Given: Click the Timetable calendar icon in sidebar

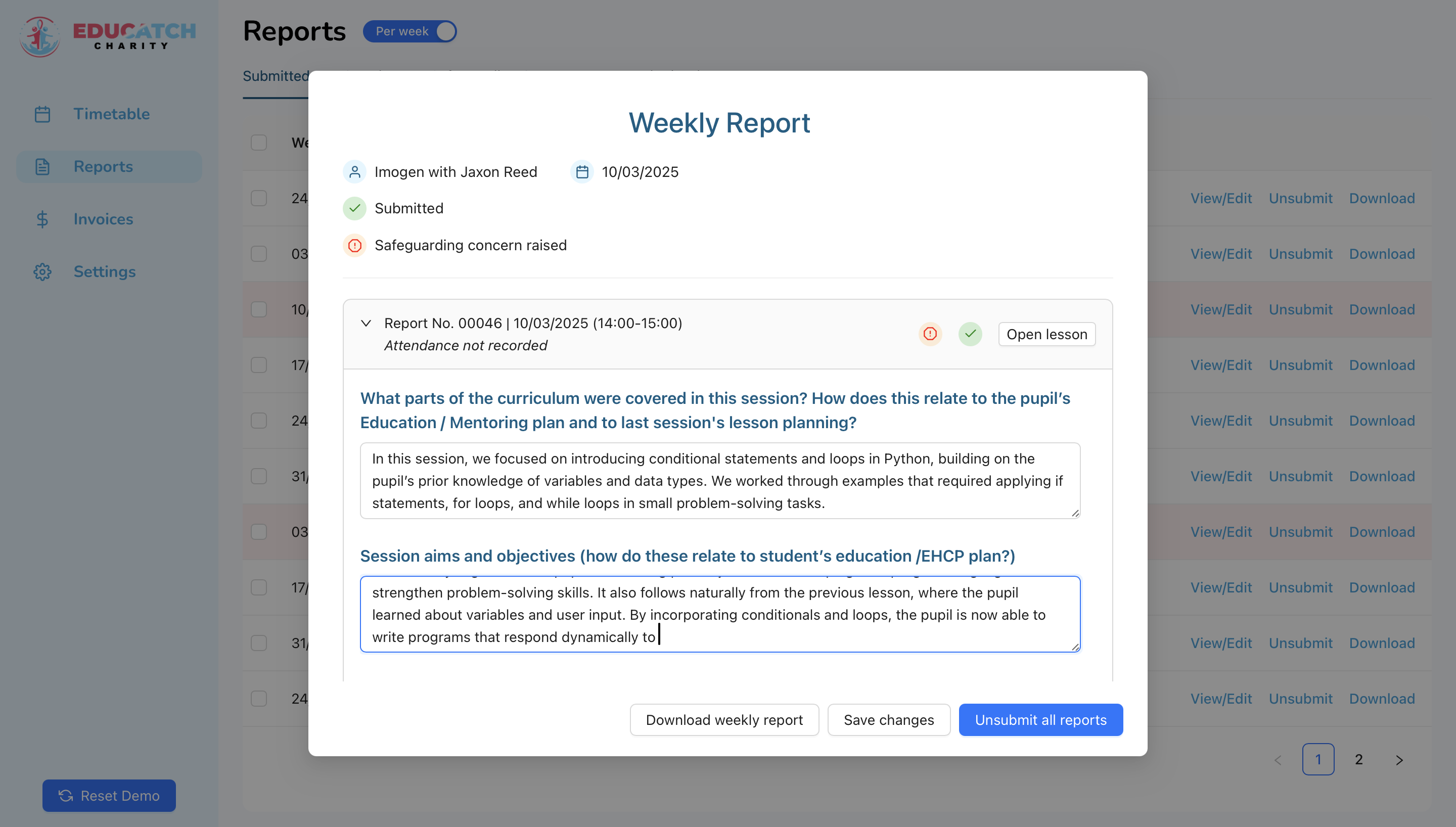Looking at the screenshot, I should (42, 114).
